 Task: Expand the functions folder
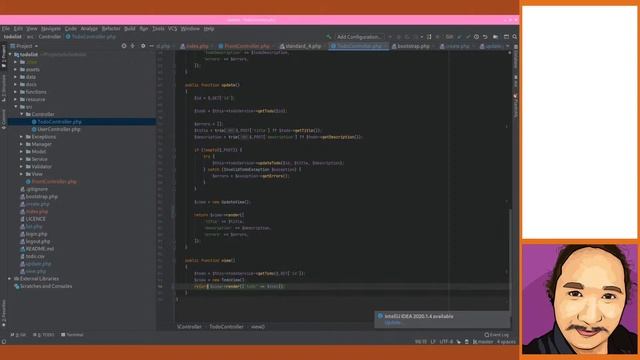(16, 92)
